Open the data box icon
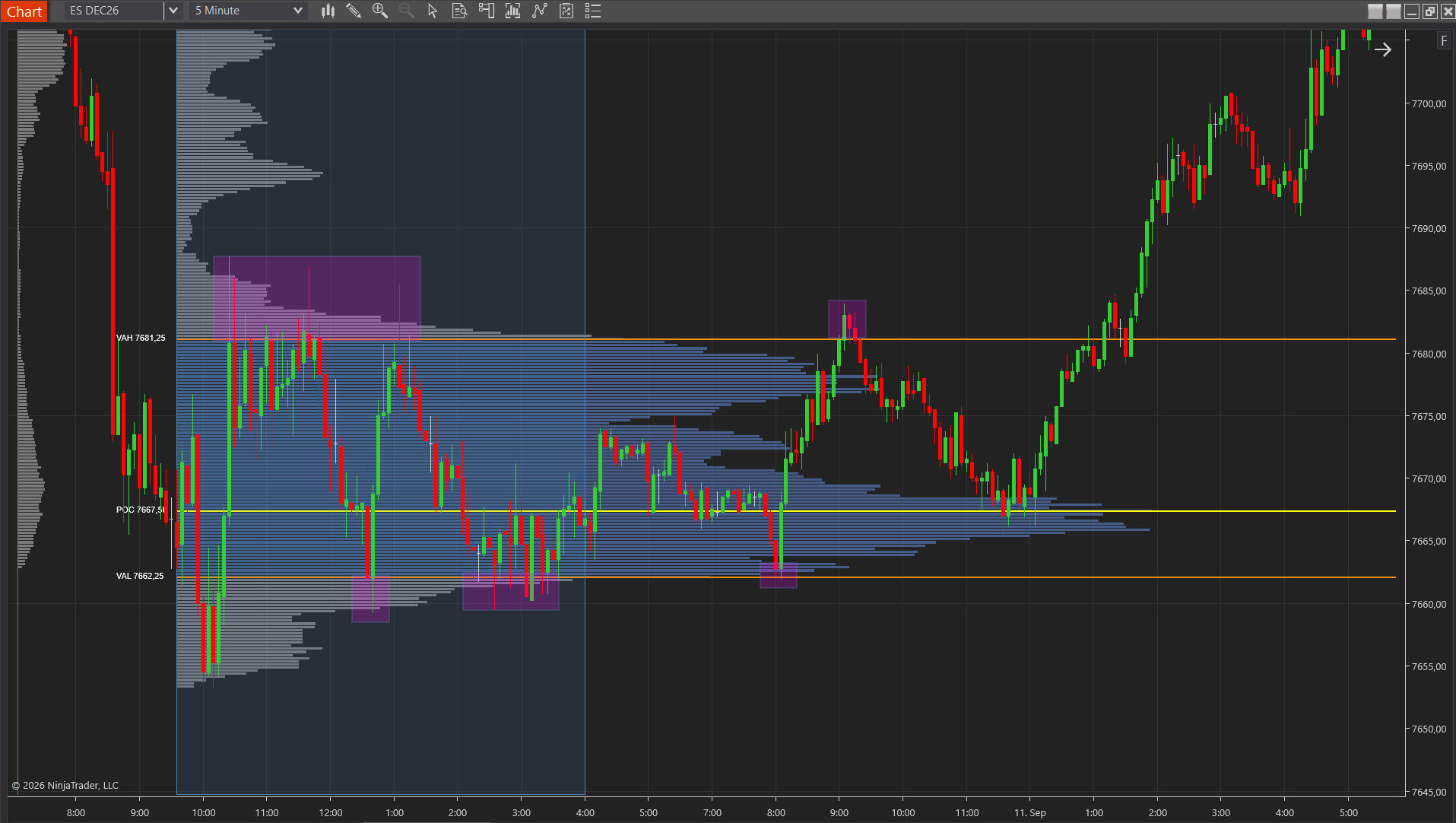 coord(459,11)
